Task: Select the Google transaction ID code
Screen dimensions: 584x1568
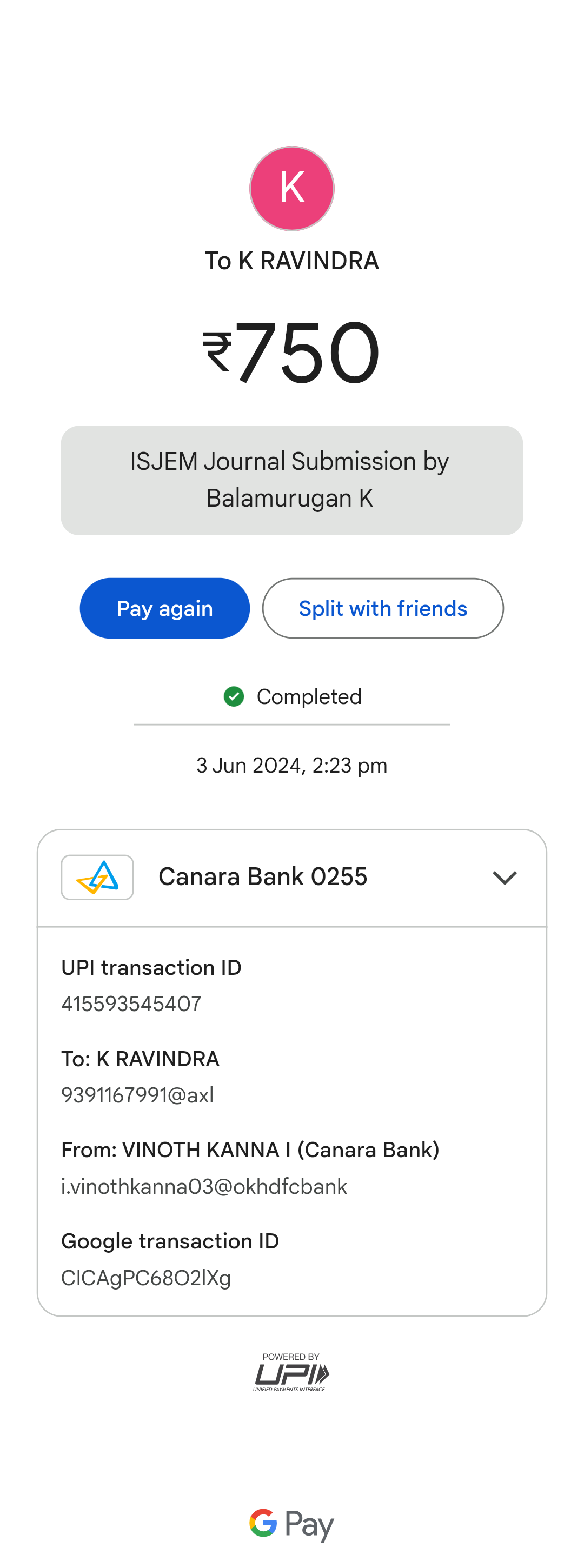Action: coord(146,1278)
